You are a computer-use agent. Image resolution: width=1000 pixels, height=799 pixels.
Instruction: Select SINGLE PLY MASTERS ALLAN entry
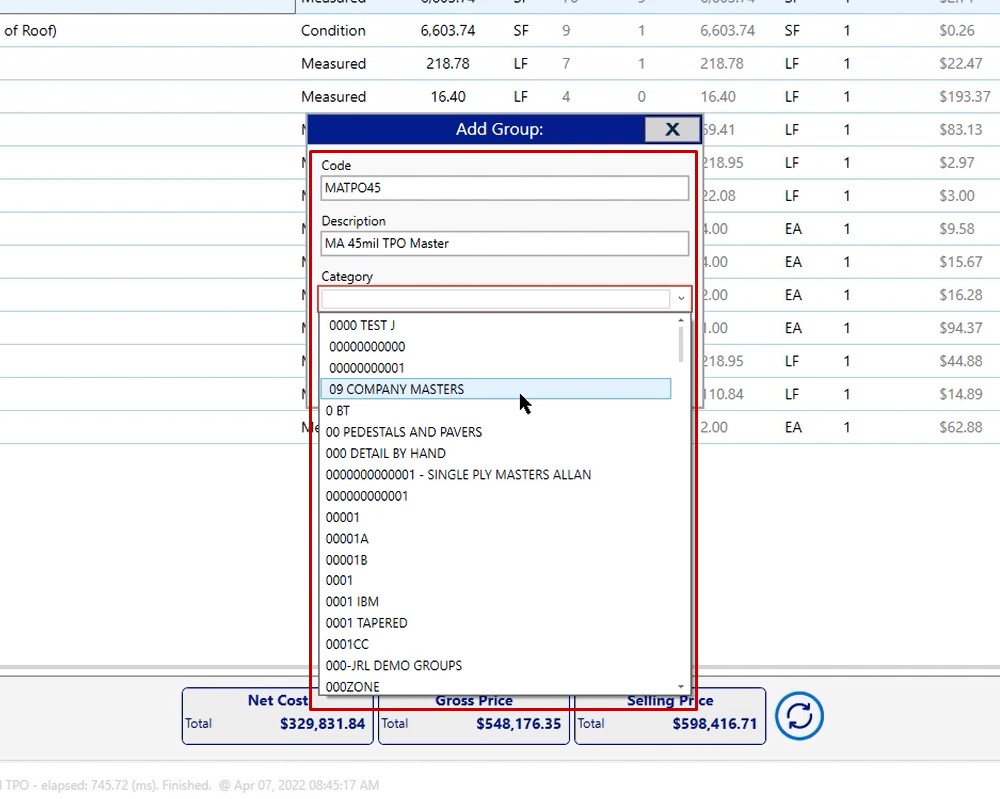[458, 475]
